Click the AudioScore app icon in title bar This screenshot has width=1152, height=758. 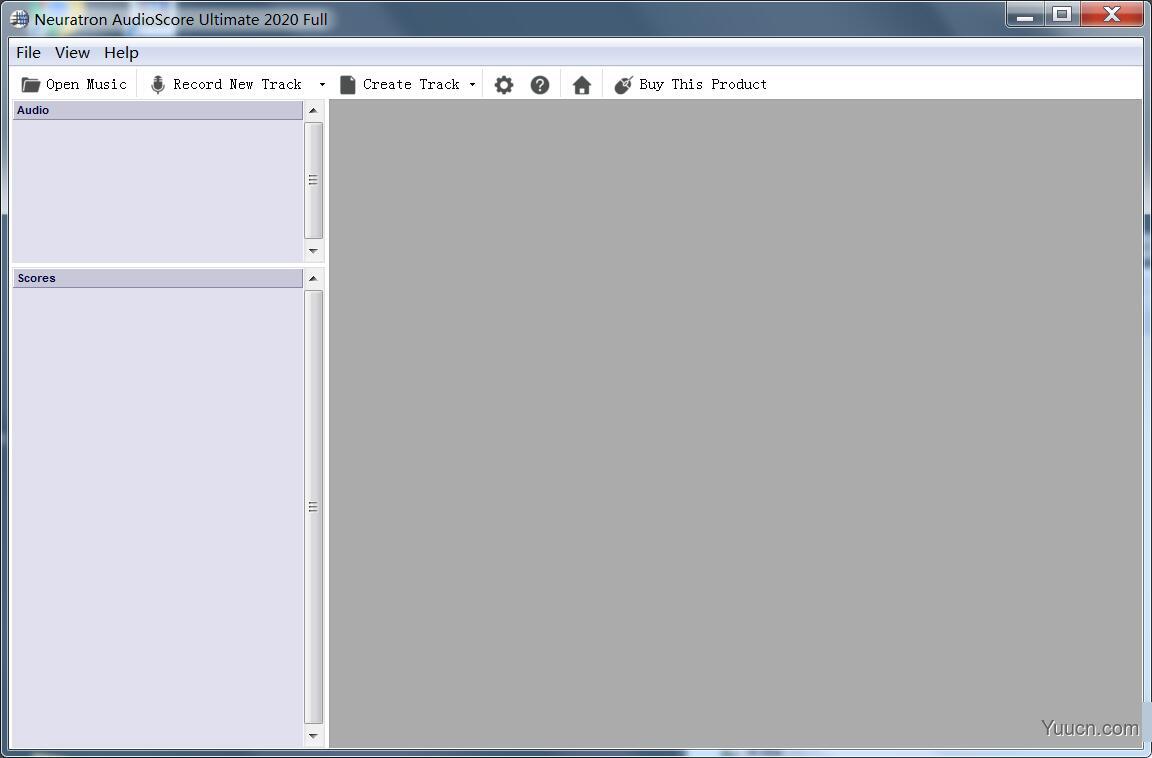(19, 19)
